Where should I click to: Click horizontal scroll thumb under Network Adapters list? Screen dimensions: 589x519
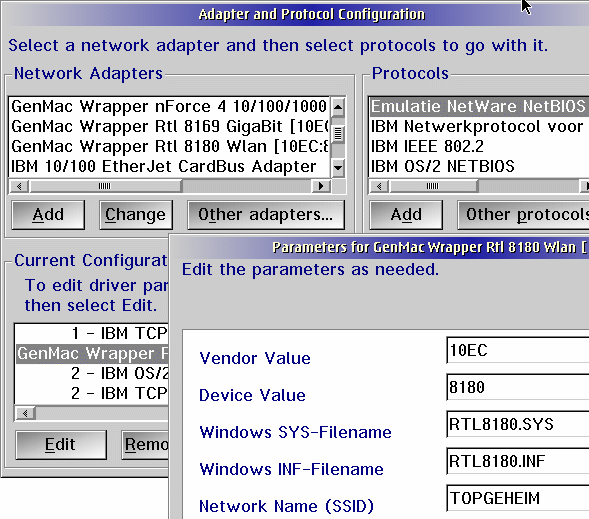click(105, 186)
